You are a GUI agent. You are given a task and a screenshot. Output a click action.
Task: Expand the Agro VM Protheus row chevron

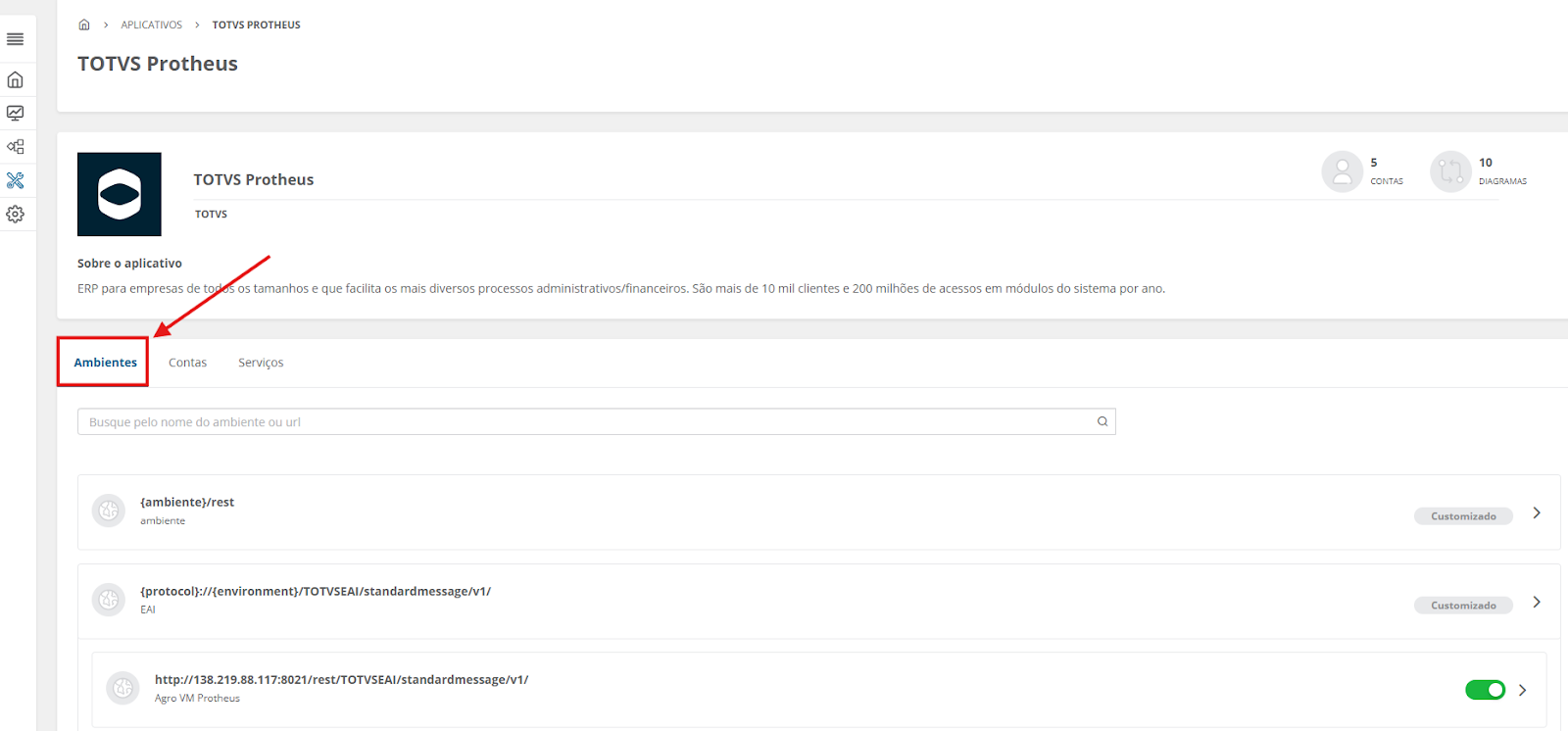[1522, 690]
